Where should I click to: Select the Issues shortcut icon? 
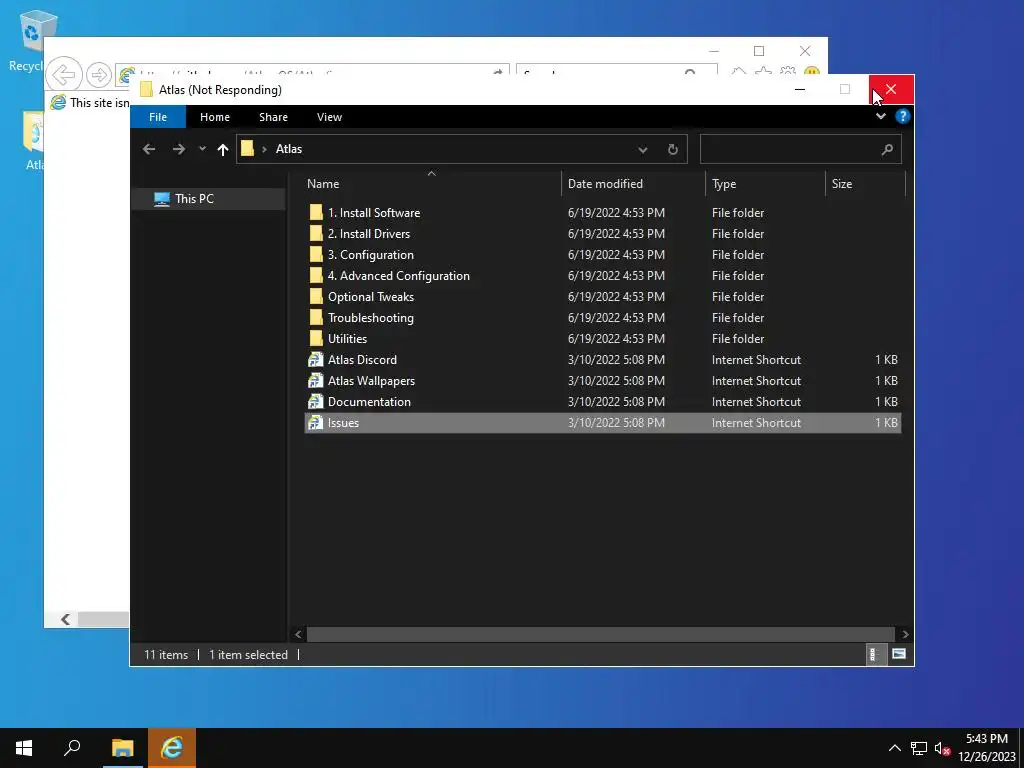point(316,423)
